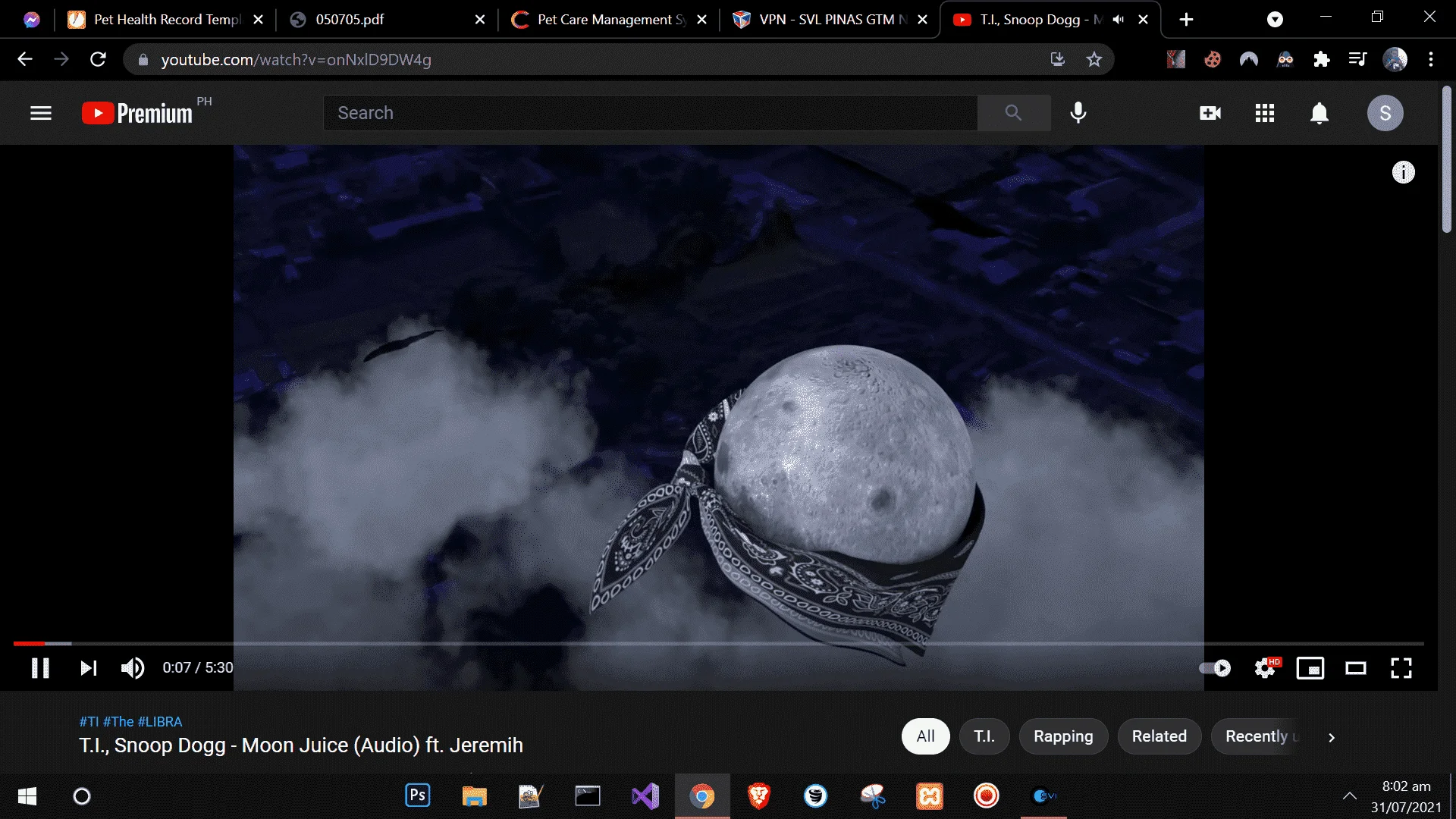Image resolution: width=1456 pixels, height=819 pixels.
Task: Open the Chrome three-dot menu
Action: click(1431, 59)
